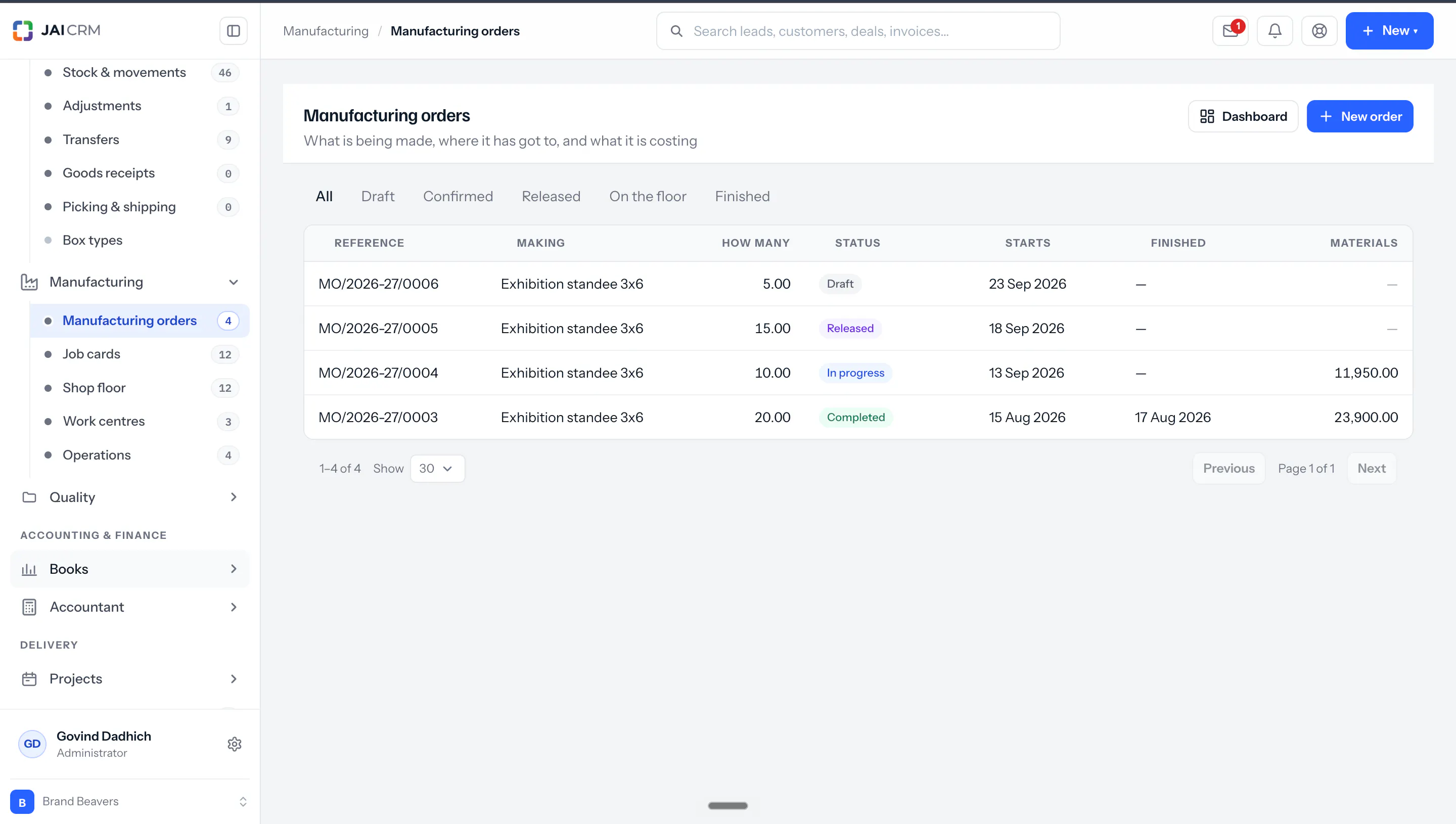Open the Job cards sidebar item
Screen dimensions: 1456x824
pos(140,354)
